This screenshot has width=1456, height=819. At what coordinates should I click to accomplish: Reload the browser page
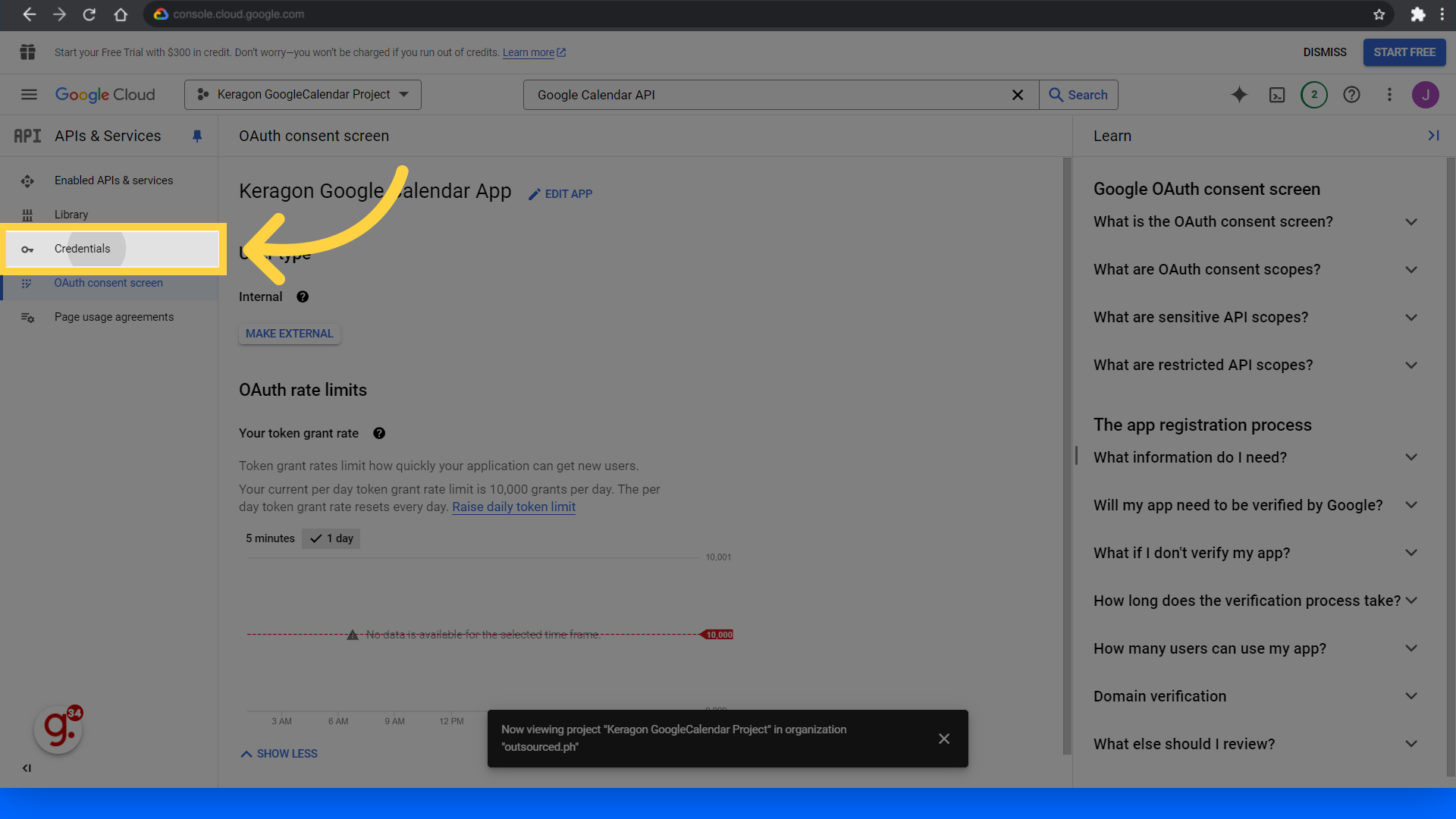[89, 14]
